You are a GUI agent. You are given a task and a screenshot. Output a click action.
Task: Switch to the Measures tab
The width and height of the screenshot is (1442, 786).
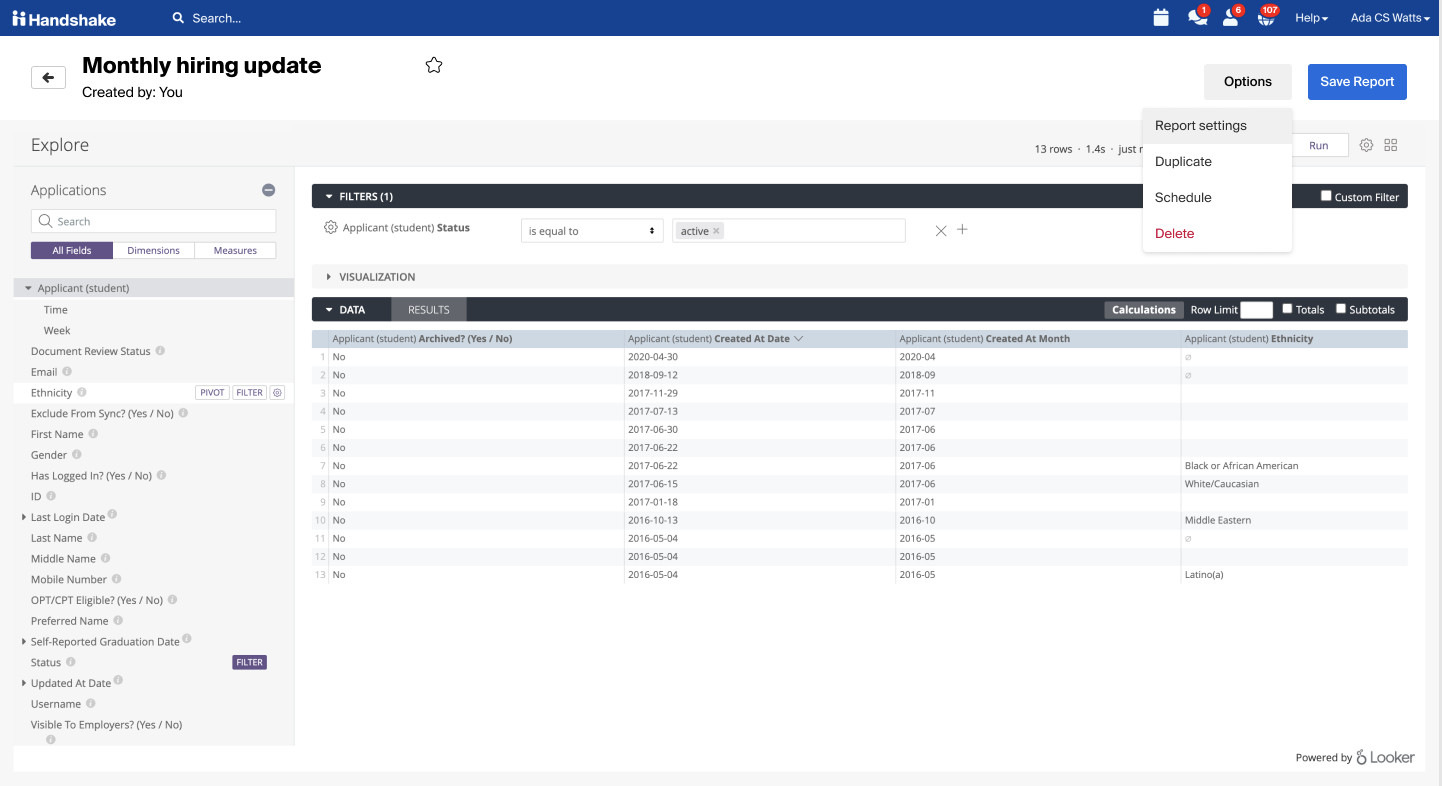[x=235, y=251]
